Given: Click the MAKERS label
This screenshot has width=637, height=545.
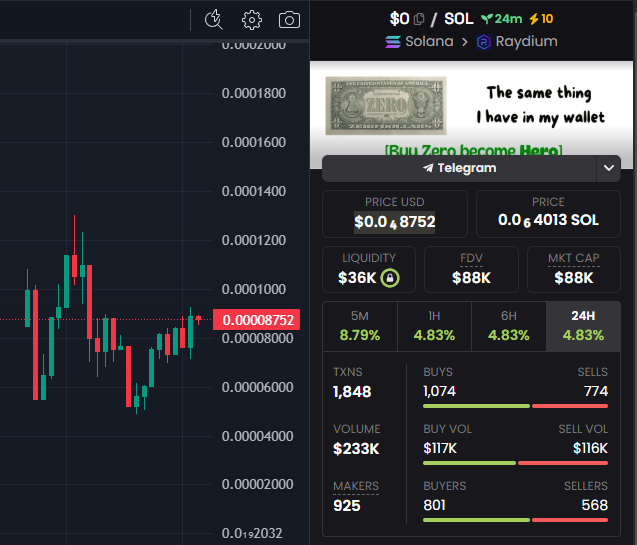Looking at the screenshot, I should pyautogui.click(x=356, y=486).
